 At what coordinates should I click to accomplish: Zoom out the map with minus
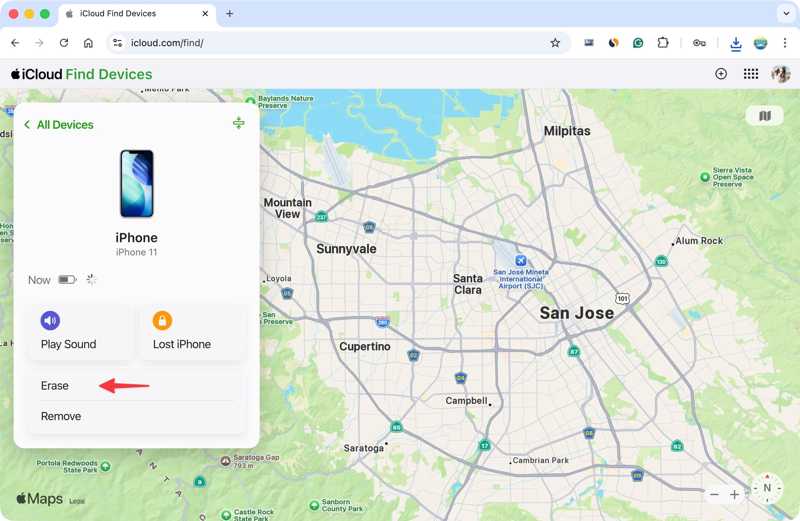pos(714,494)
